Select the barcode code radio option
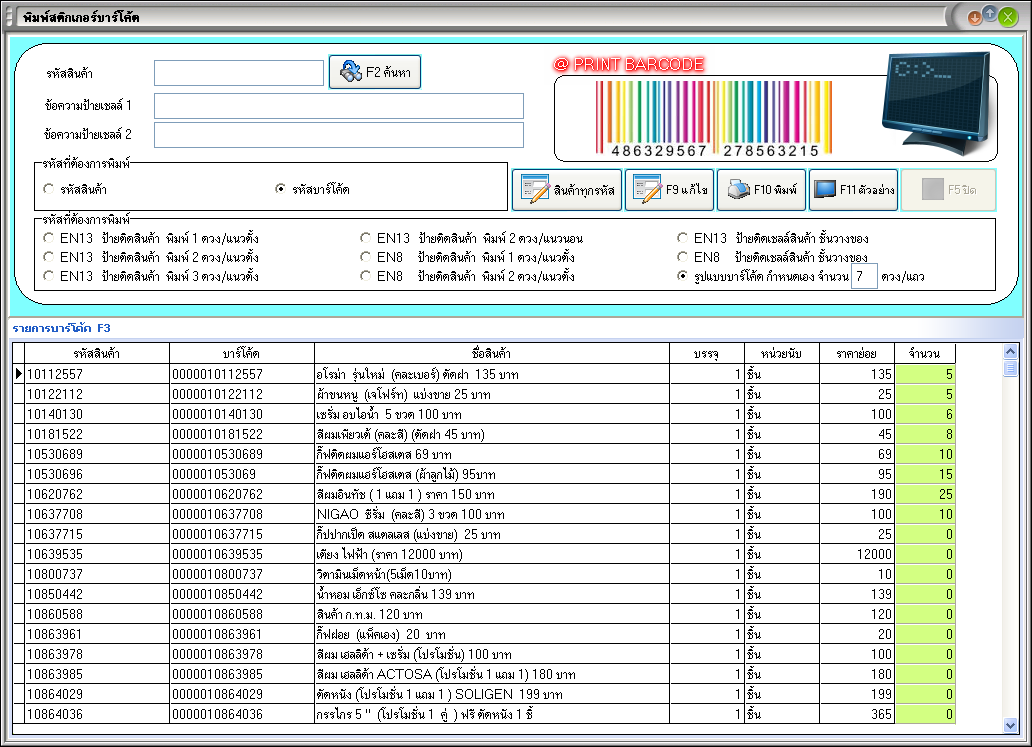The image size is (1032, 747). [281, 189]
